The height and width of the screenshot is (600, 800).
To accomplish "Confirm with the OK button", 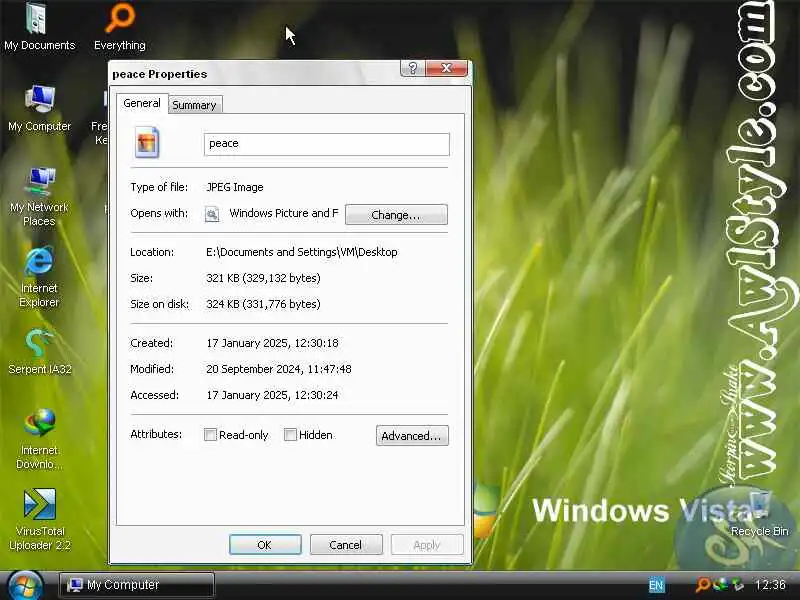I will (265, 545).
